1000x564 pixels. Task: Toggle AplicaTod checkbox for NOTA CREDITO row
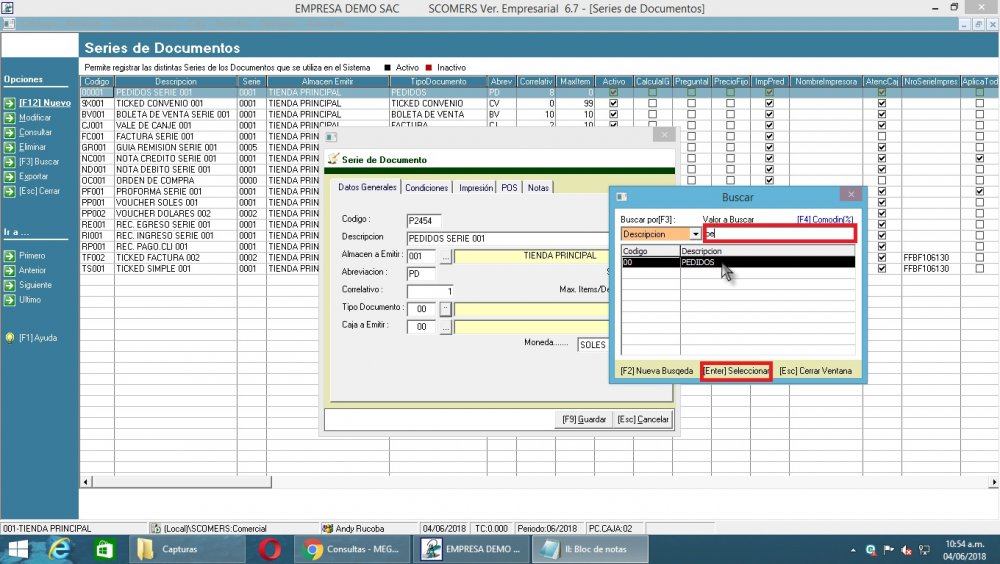980,158
